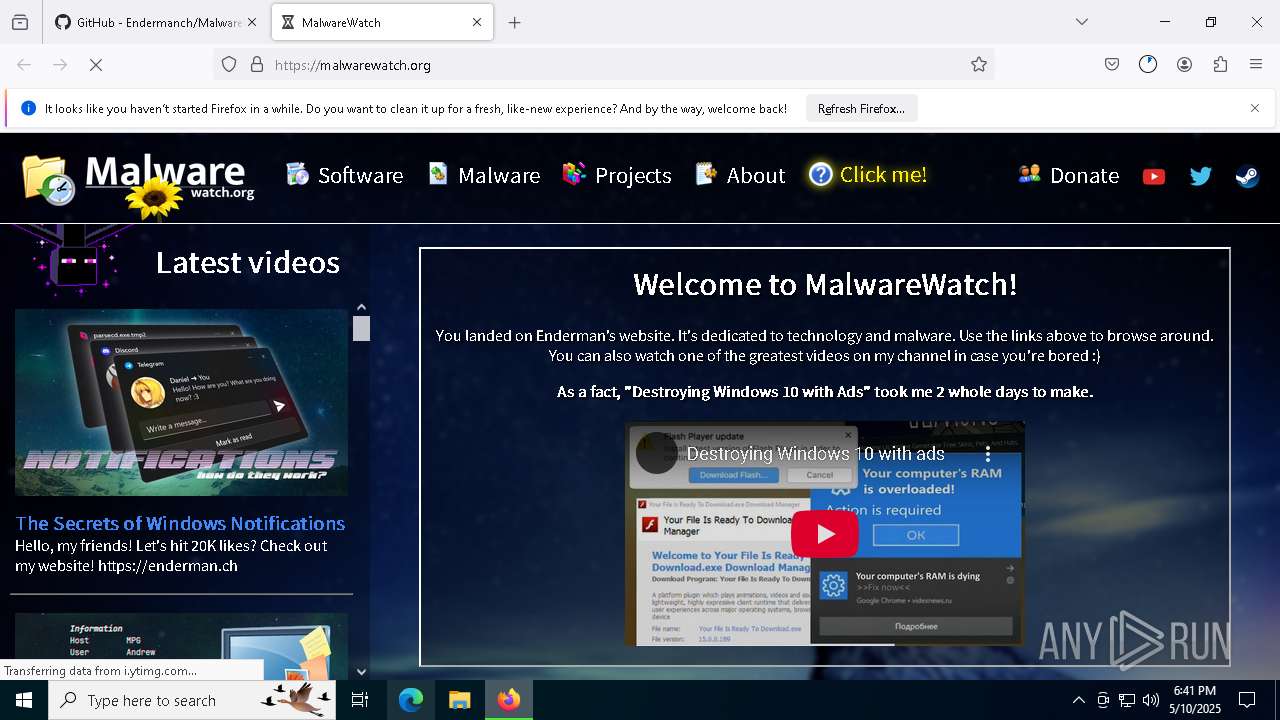Open Firefox application hamburger menu

click(1256, 65)
